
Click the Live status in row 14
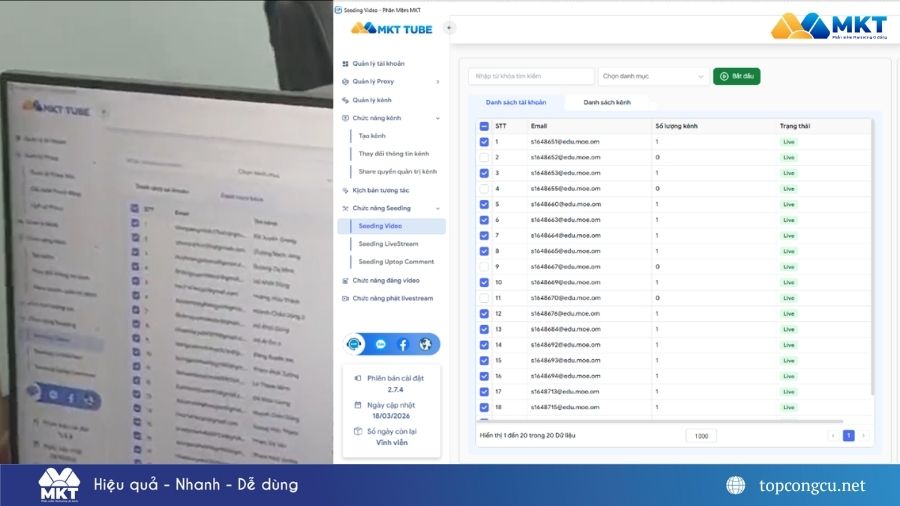point(789,345)
